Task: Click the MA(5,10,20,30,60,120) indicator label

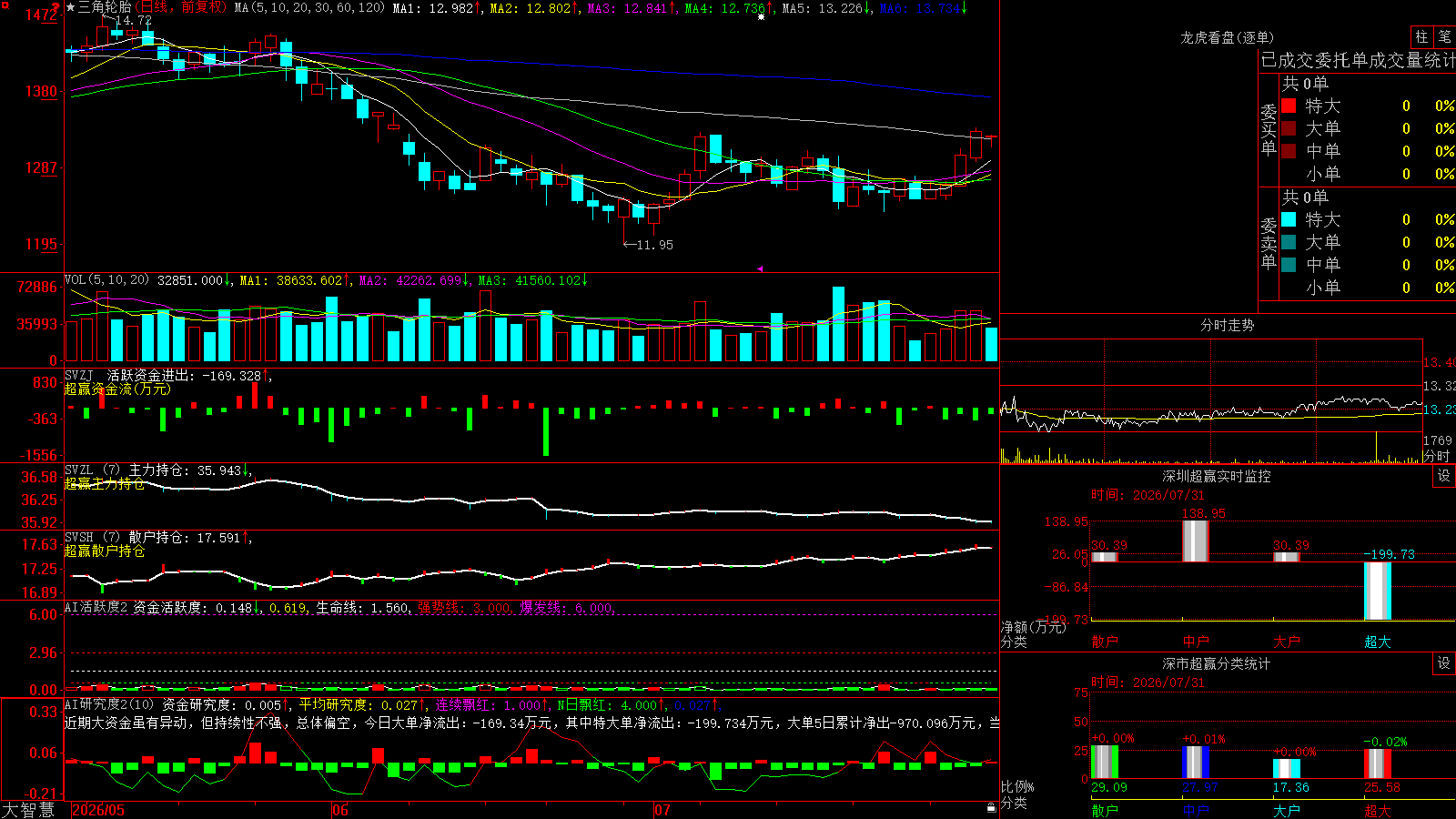Action: pos(309,7)
